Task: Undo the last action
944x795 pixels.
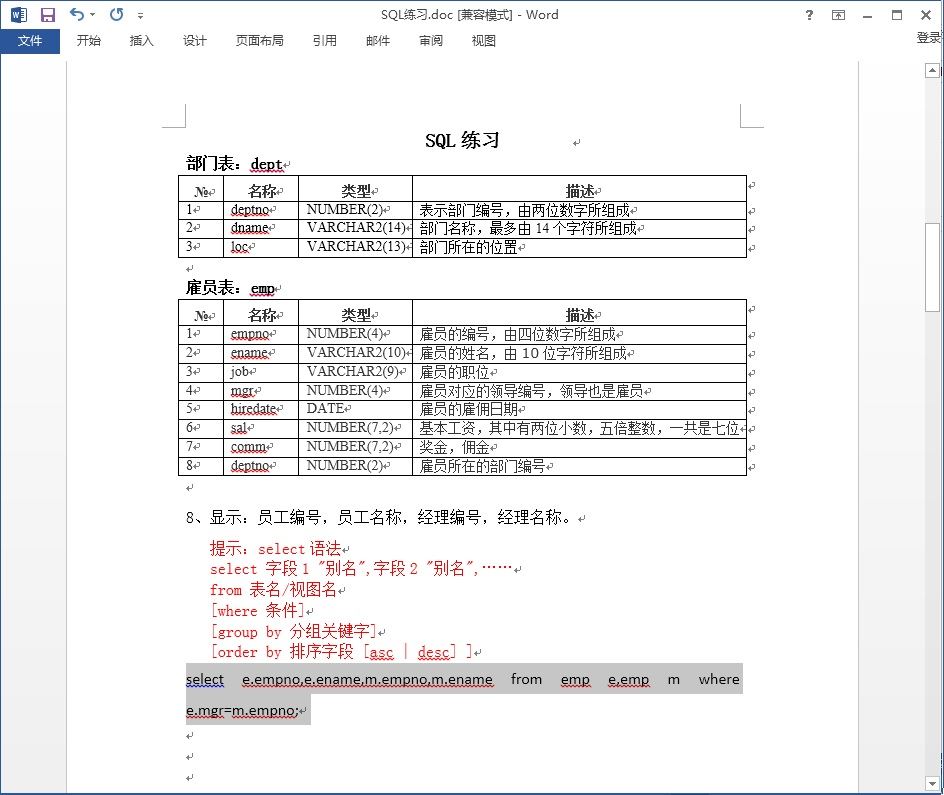Action: click(x=76, y=14)
